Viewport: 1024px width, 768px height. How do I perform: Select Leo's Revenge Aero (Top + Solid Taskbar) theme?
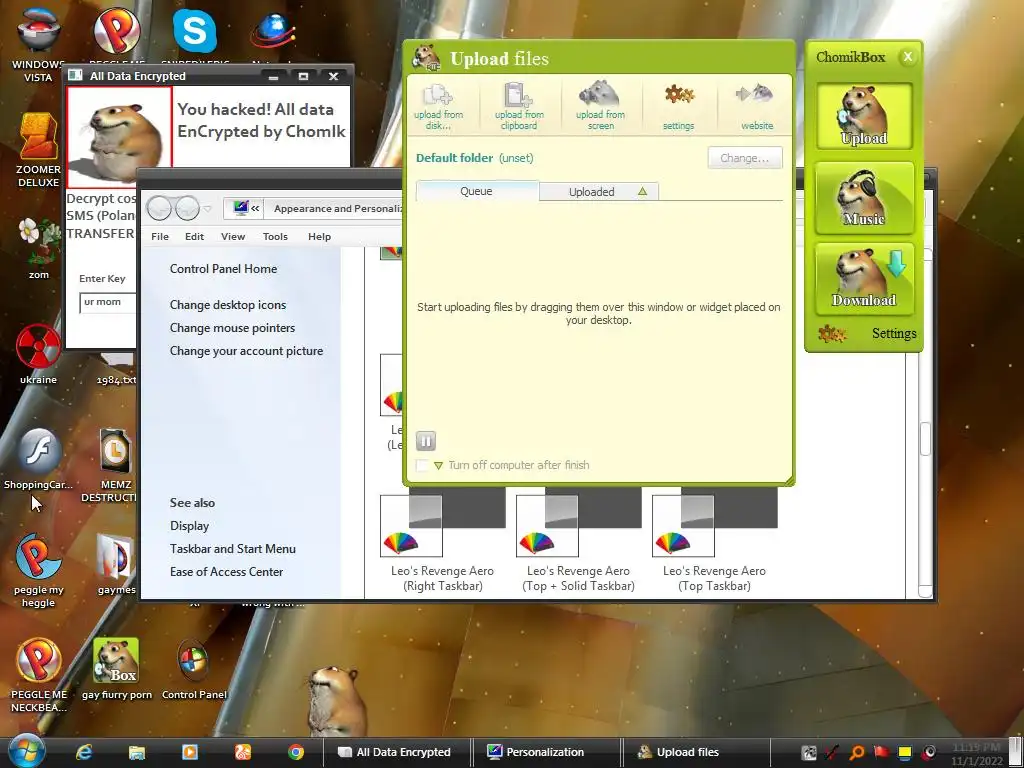tap(578, 542)
